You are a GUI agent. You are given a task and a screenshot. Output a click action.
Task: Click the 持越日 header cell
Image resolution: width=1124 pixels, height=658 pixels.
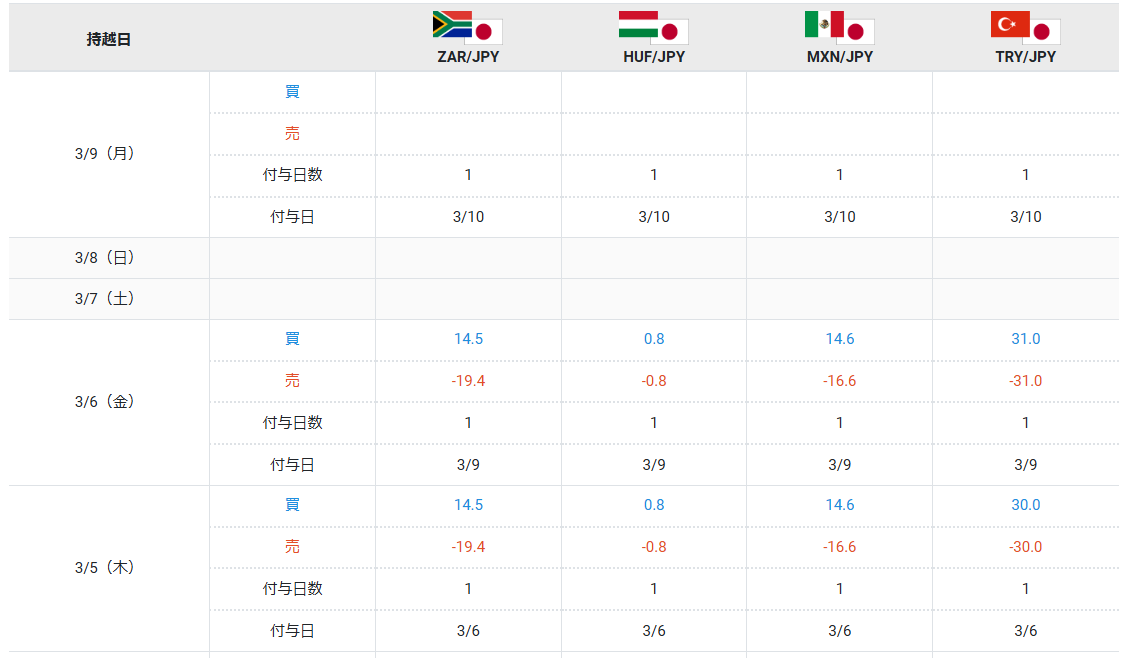tap(108, 40)
